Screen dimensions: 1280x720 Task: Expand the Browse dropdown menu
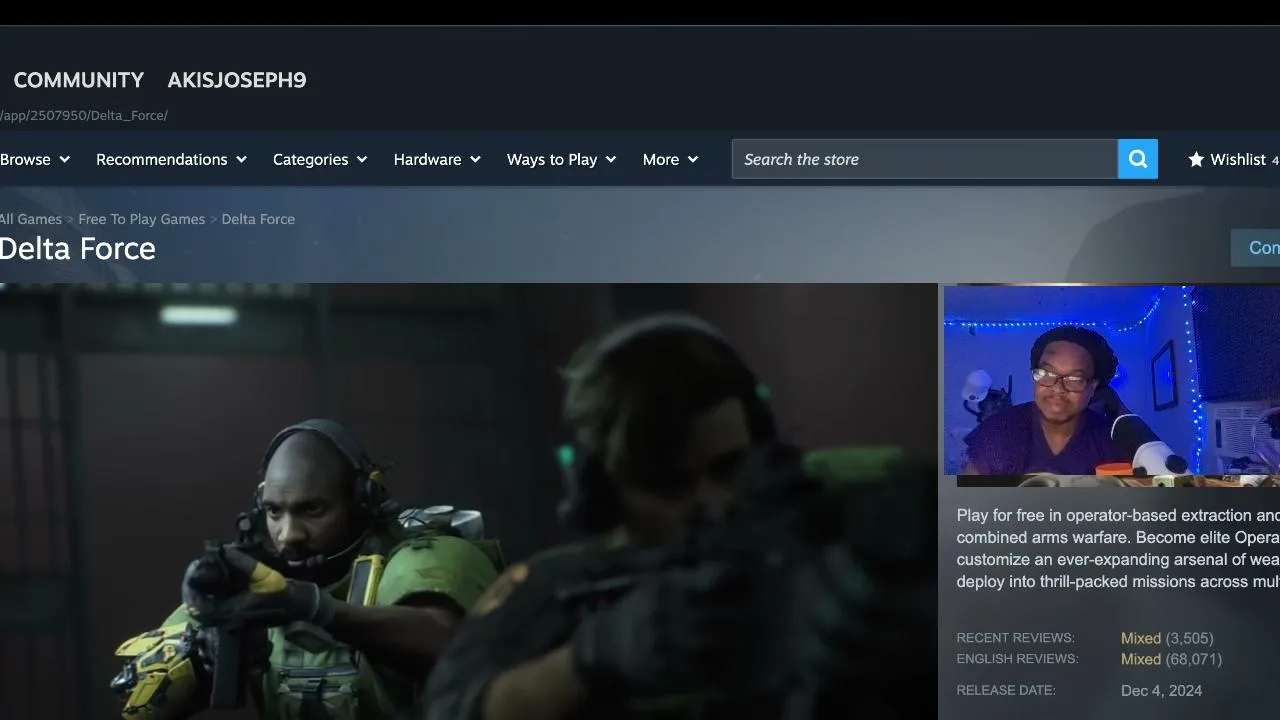(35, 159)
